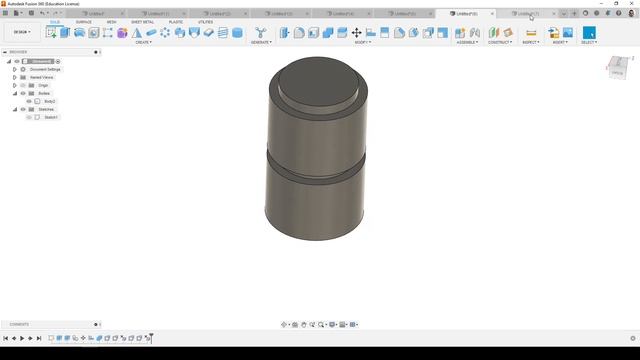640x360 pixels.
Task: Open the Create dropdown menu
Action: [x=143, y=42]
